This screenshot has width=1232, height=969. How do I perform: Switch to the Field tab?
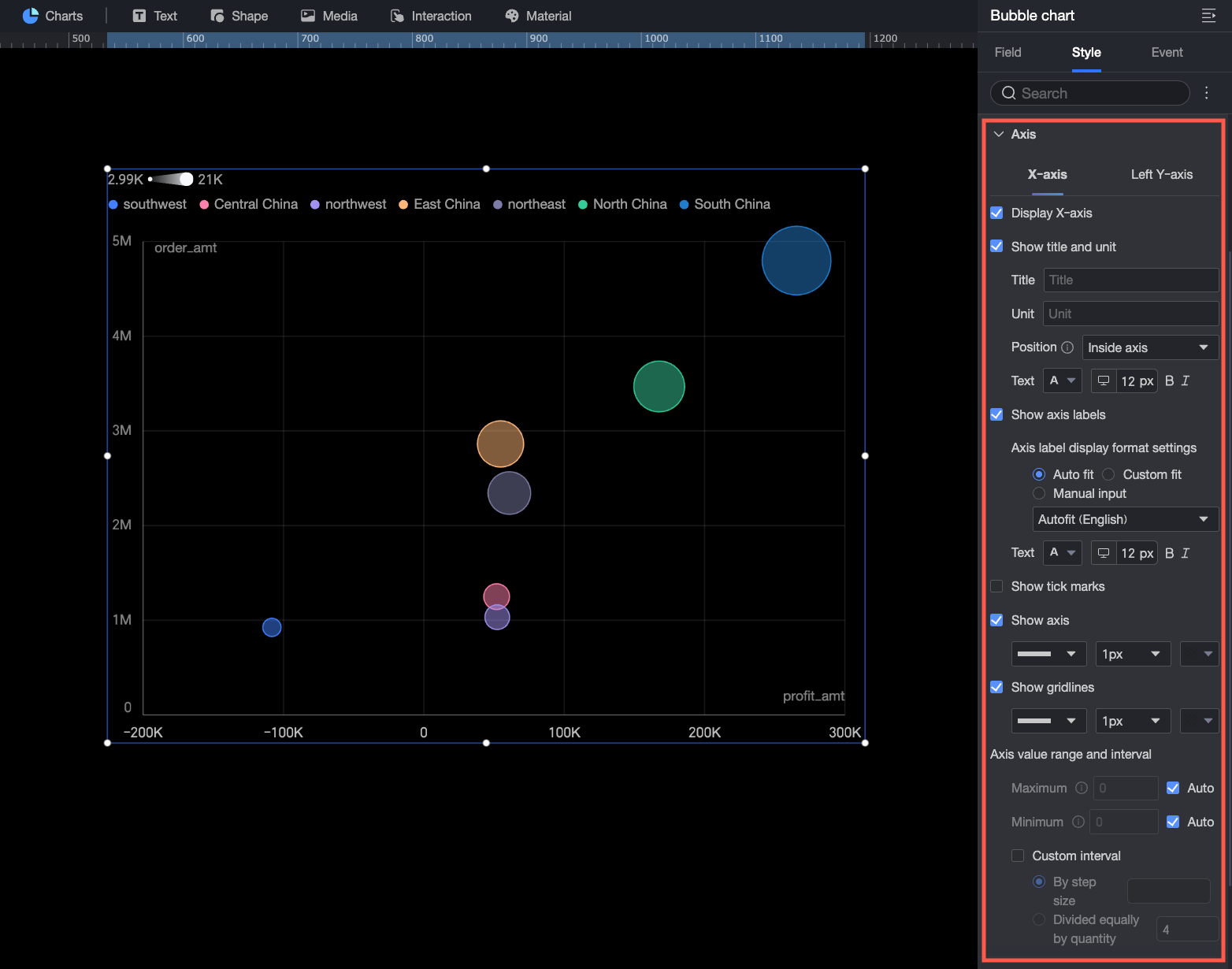coord(1007,52)
